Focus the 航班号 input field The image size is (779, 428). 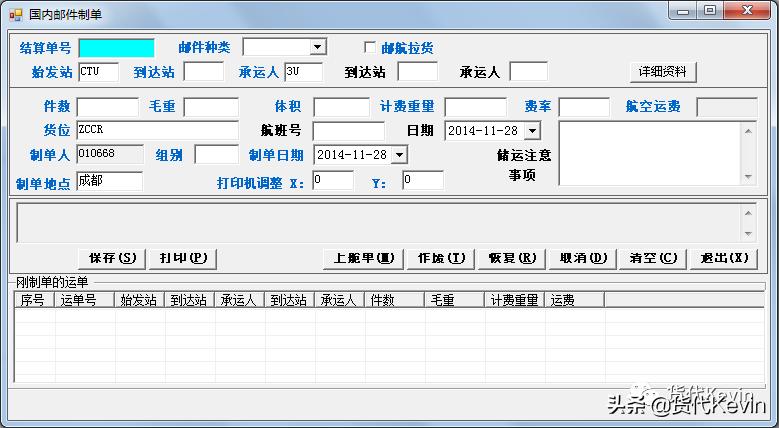click(348, 131)
